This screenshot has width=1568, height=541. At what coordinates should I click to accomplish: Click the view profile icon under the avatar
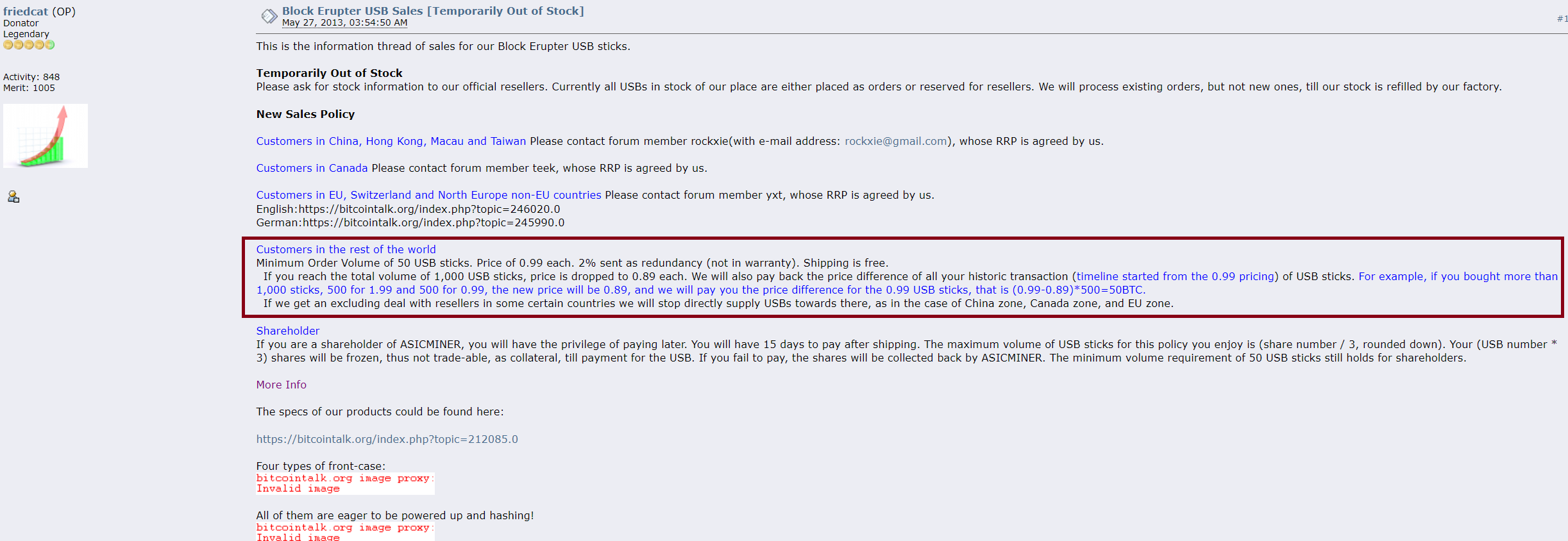pyautogui.click(x=13, y=197)
